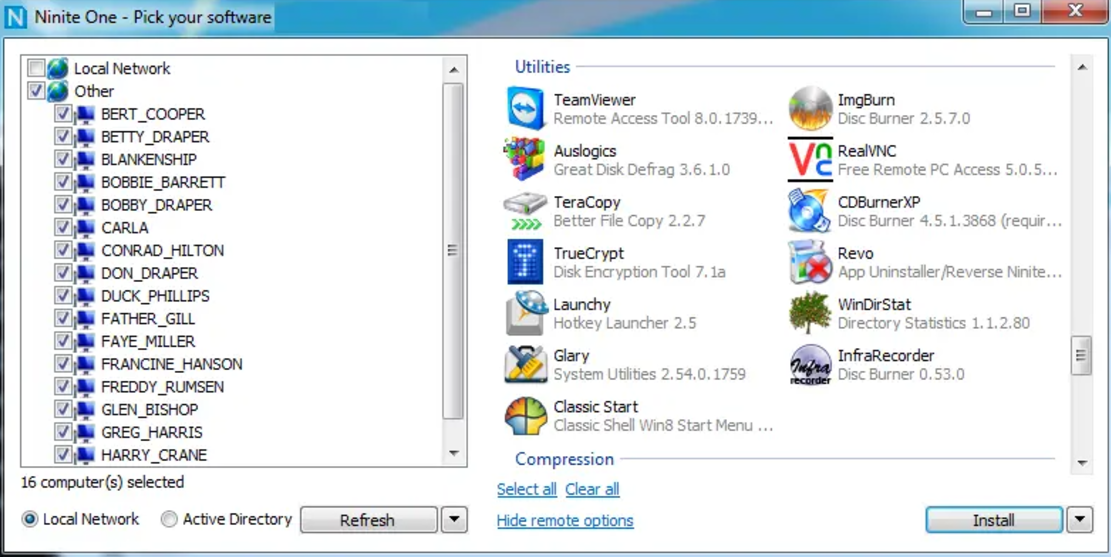Click the Refresh button
Screen dimensions: 1111x557
pos(368,519)
